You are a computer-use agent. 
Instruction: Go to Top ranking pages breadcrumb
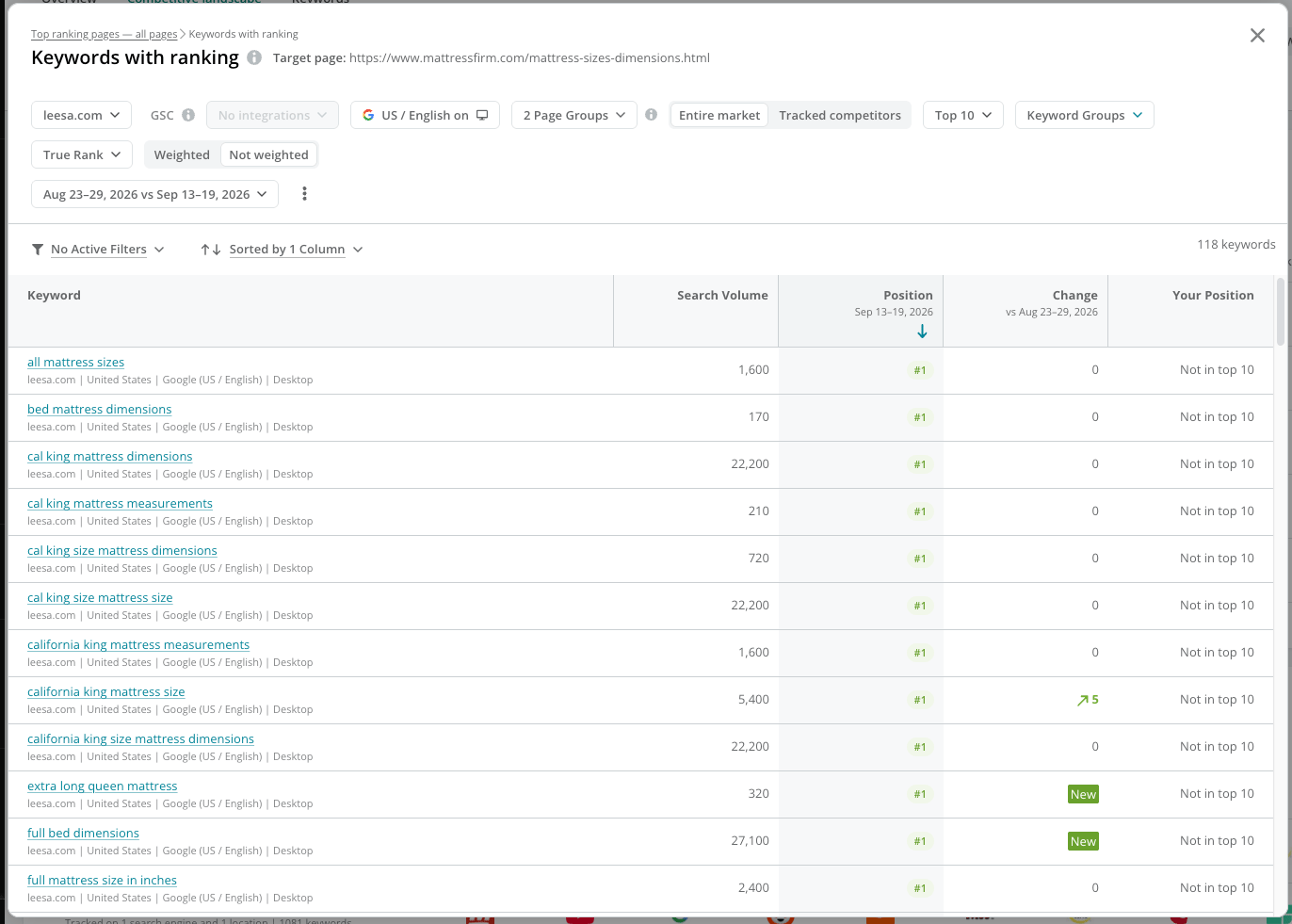(x=105, y=34)
